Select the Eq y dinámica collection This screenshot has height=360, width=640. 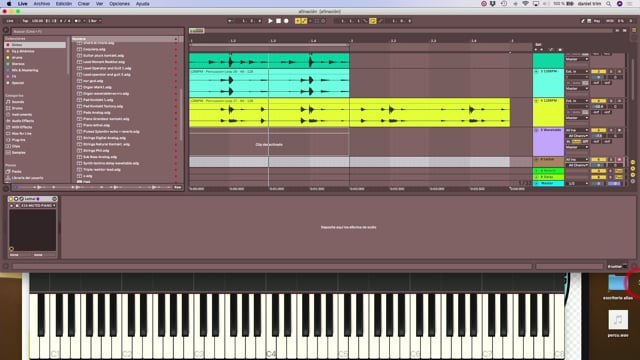23,51
